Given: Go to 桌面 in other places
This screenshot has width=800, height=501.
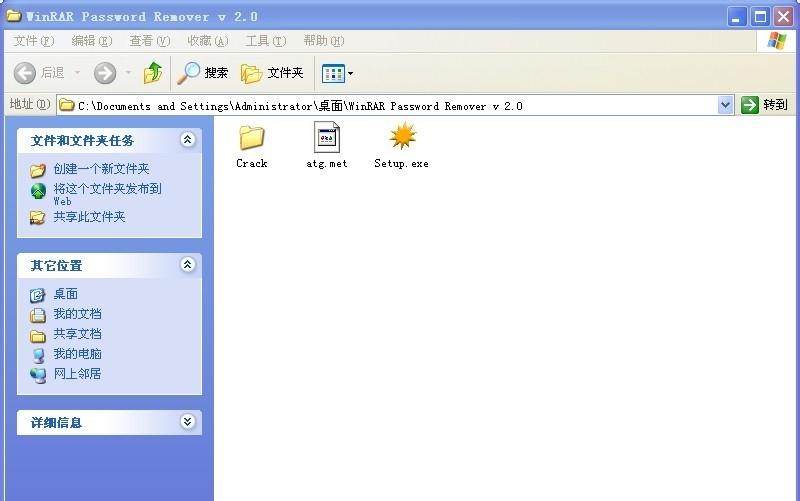Looking at the screenshot, I should 66,294.
